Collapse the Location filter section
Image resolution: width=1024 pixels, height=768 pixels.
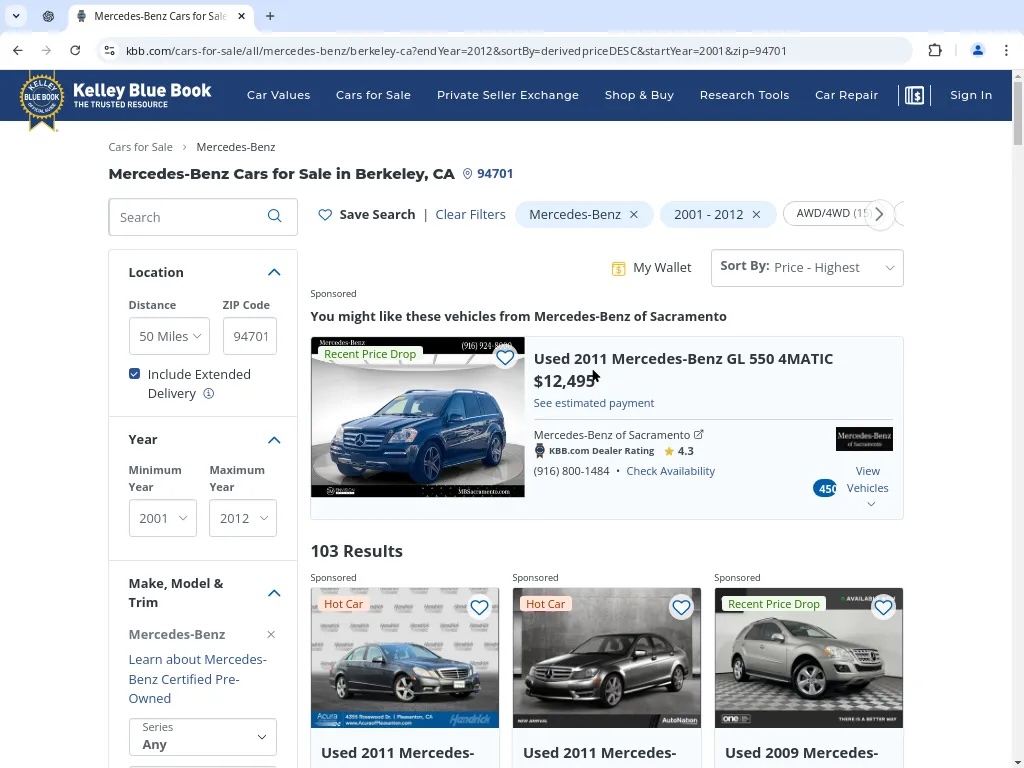pyautogui.click(x=274, y=272)
